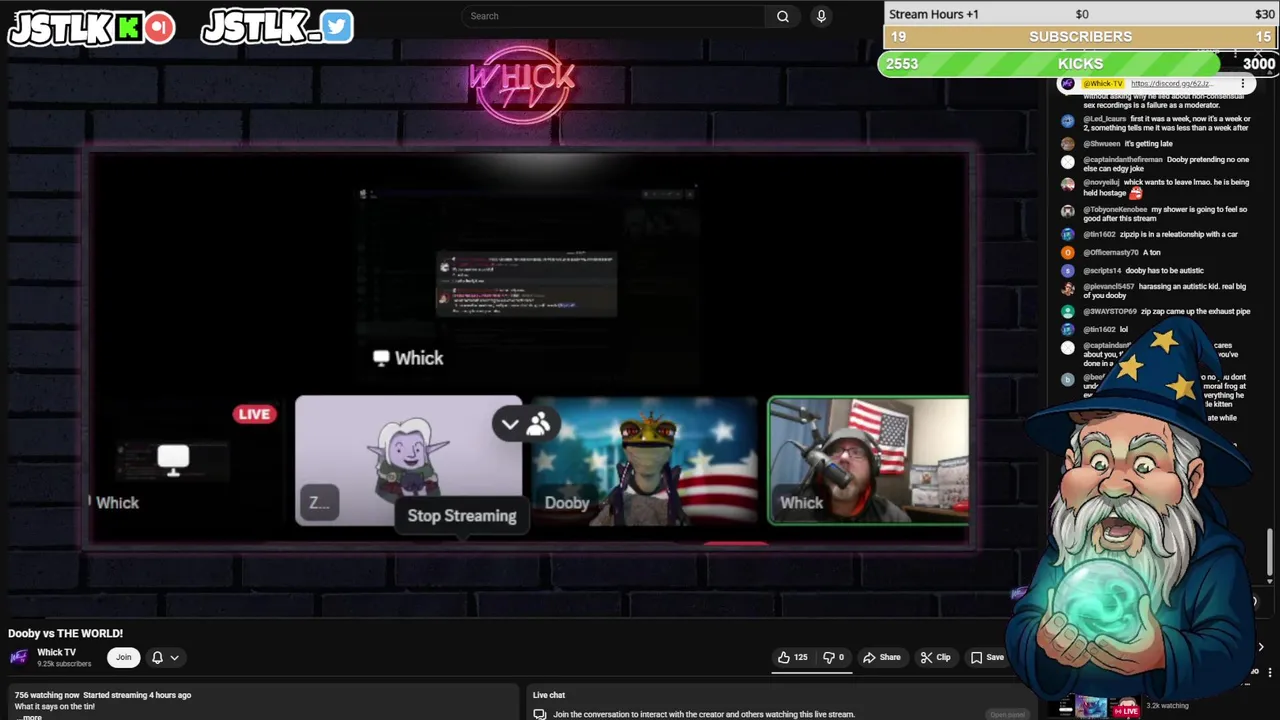Click the monitor icon on Whick's screen-share tile
Image resolution: width=1280 pixels, height=720 pixels.
point(173,460)
